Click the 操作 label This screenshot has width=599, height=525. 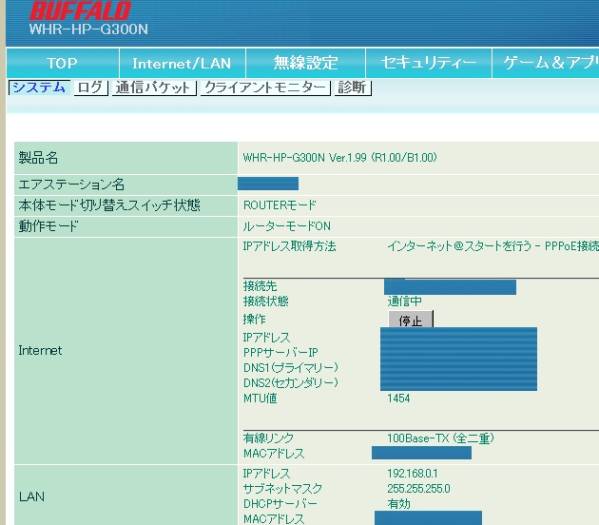click(x=254, y=319)
